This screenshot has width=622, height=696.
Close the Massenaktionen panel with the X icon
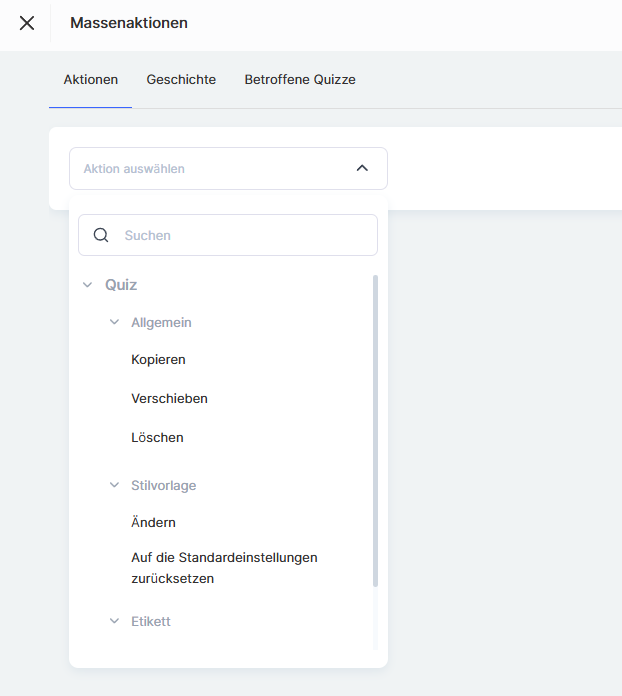click(27, 23)
